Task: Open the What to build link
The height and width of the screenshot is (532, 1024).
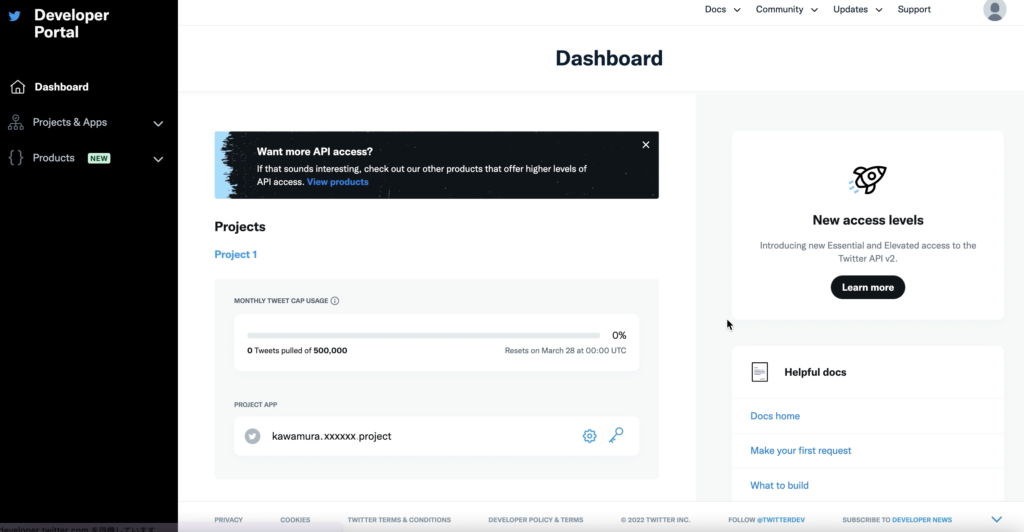Action: click(x=779, y=485)
